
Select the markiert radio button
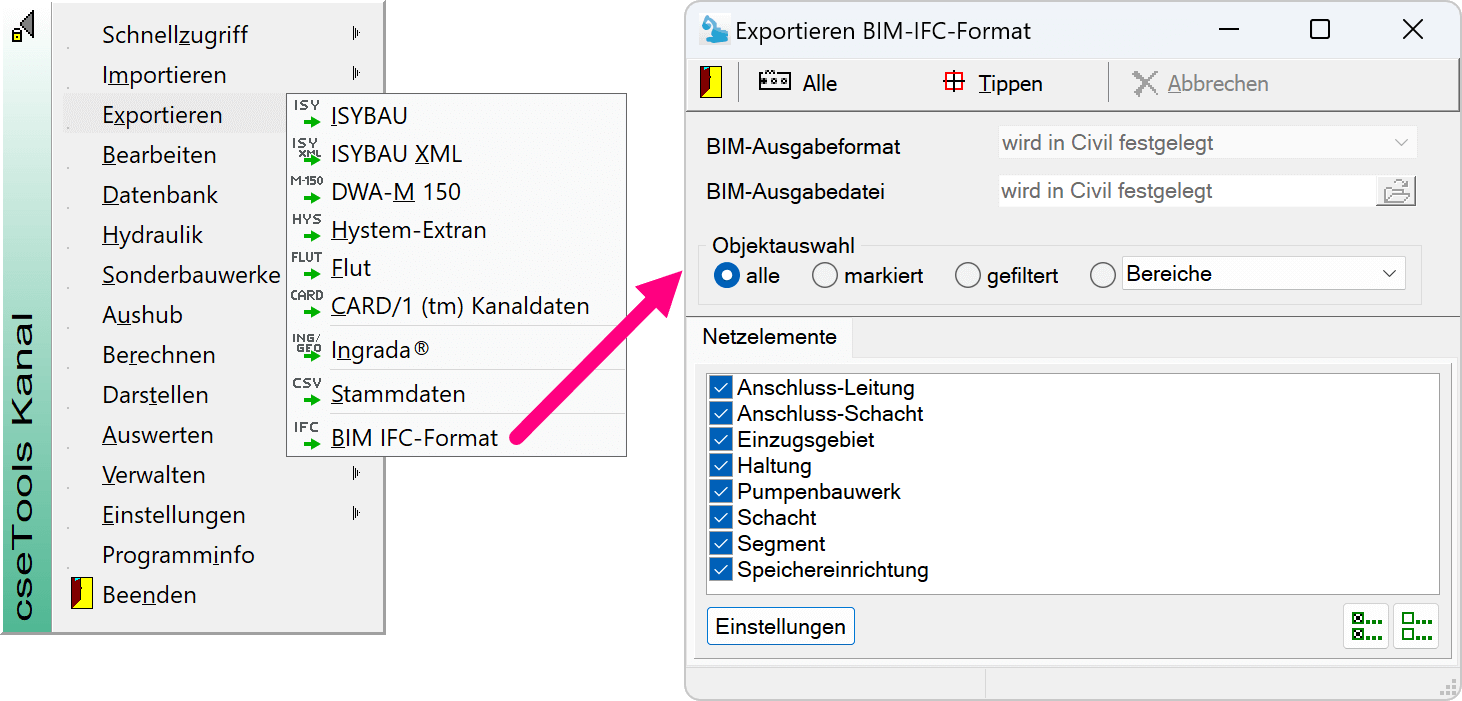[x=825, y=275]
